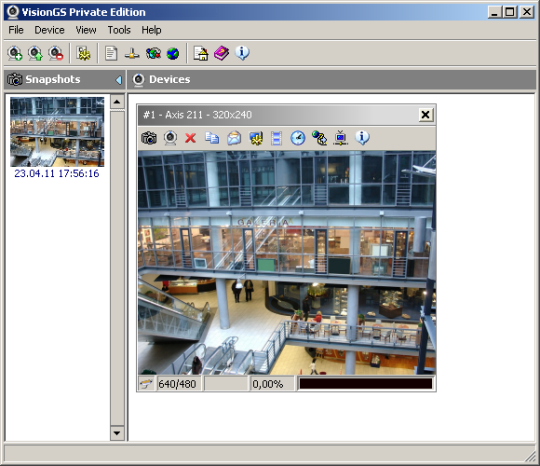Open the Help menu

click(x=151, y=30)
